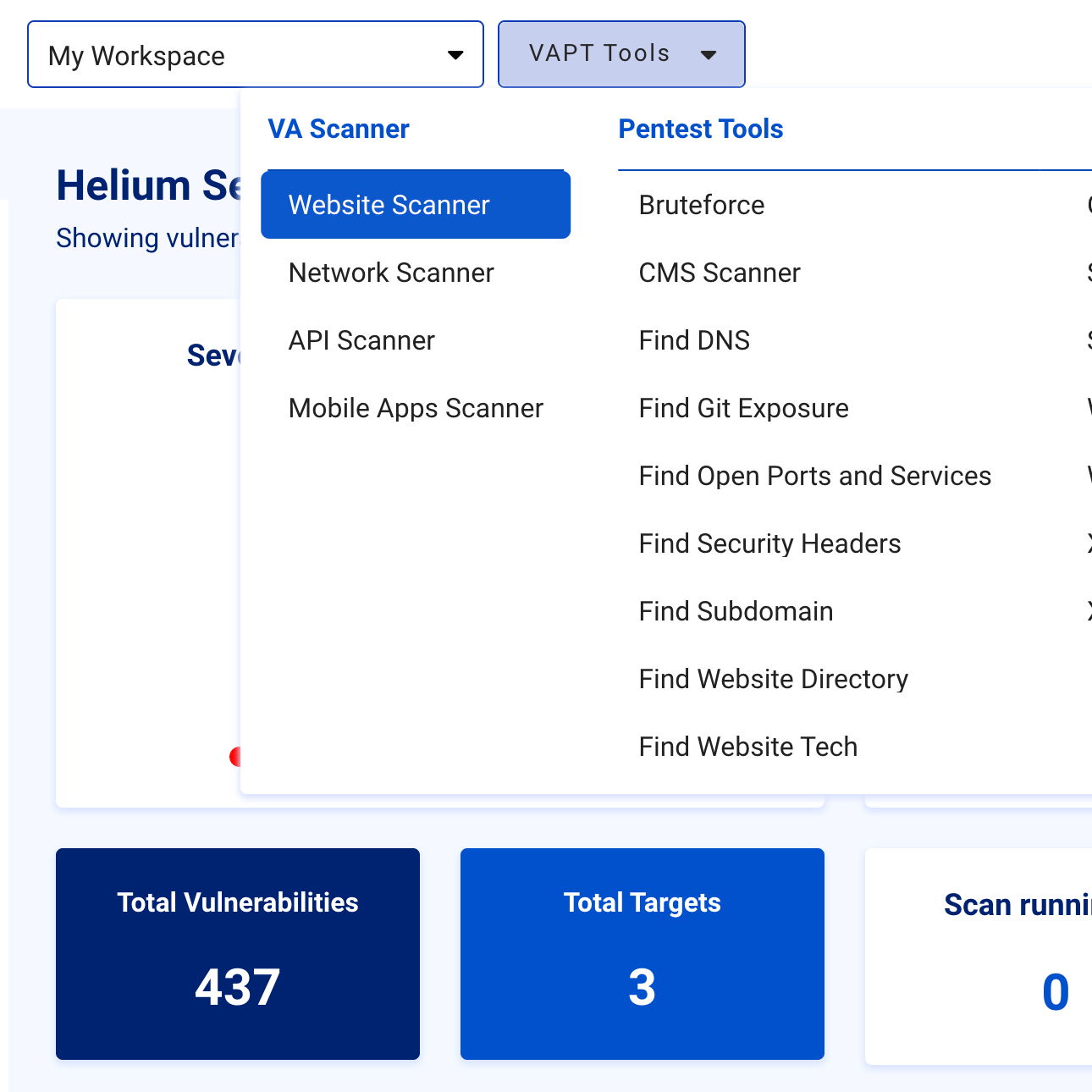Launch the Bruteforce pentest tool
This screenshot has height=1092, width=1092.
[702, 205]
